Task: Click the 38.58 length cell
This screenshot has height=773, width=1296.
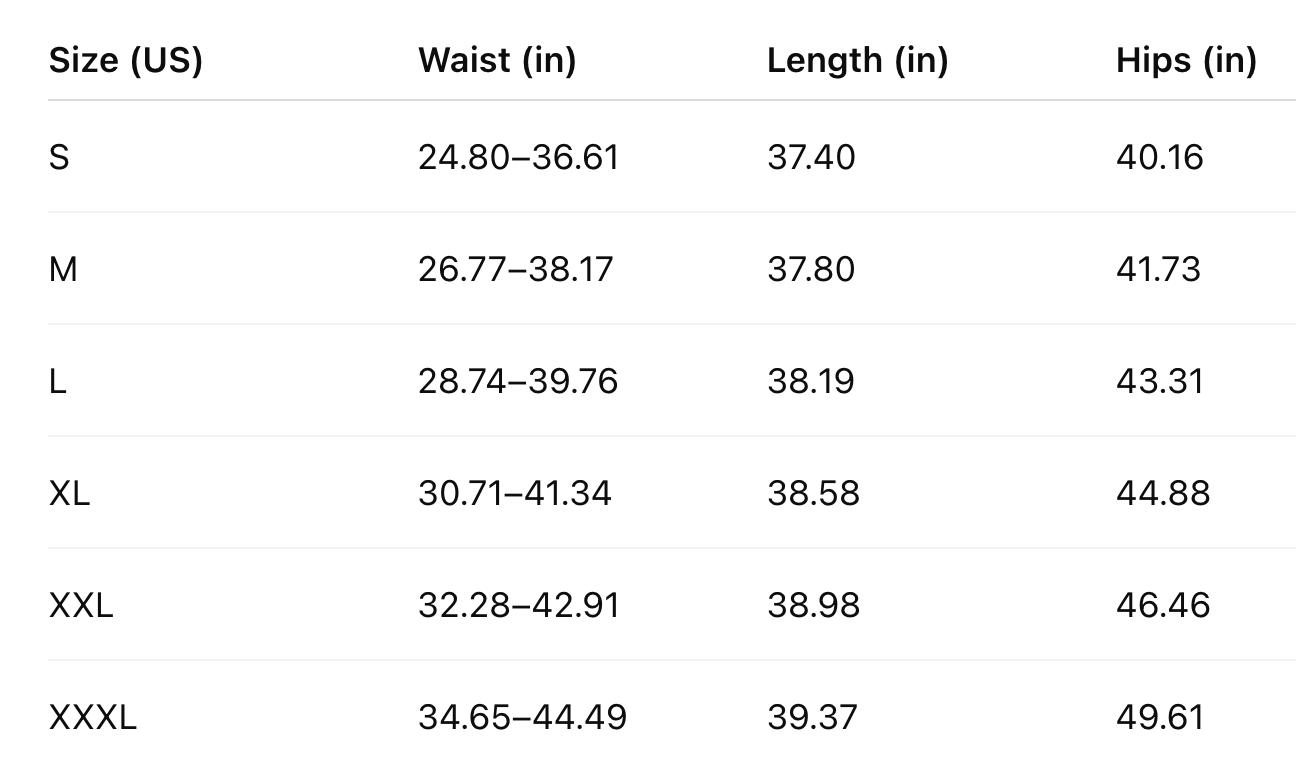Action: pyautogui.click(x=813, y=493)
